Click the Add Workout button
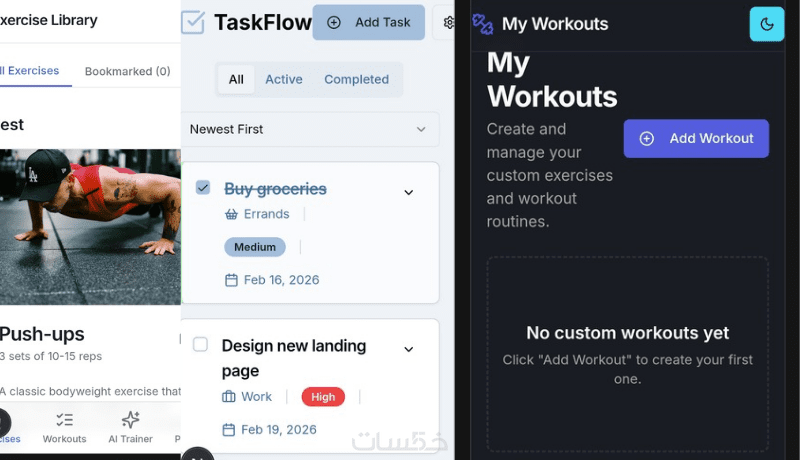 [x=696, y=139]
